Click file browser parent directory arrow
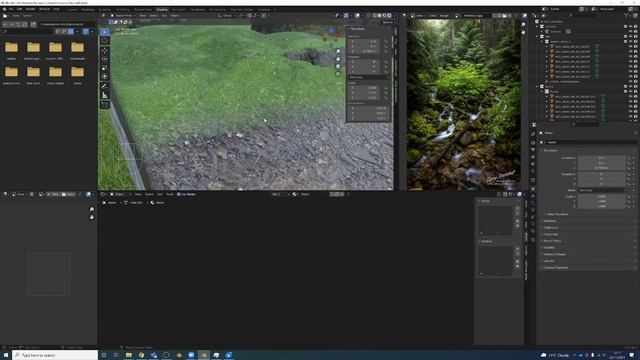The height and width of the screenshot is (360, 640). (x=18, y=24)
